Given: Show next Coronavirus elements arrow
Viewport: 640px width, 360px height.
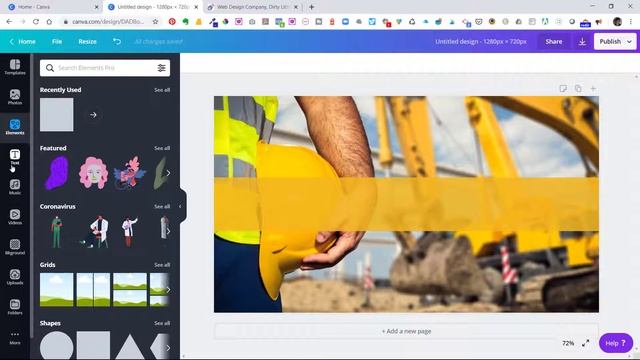Looking at the screenshot, I should [x=168, y=231].
